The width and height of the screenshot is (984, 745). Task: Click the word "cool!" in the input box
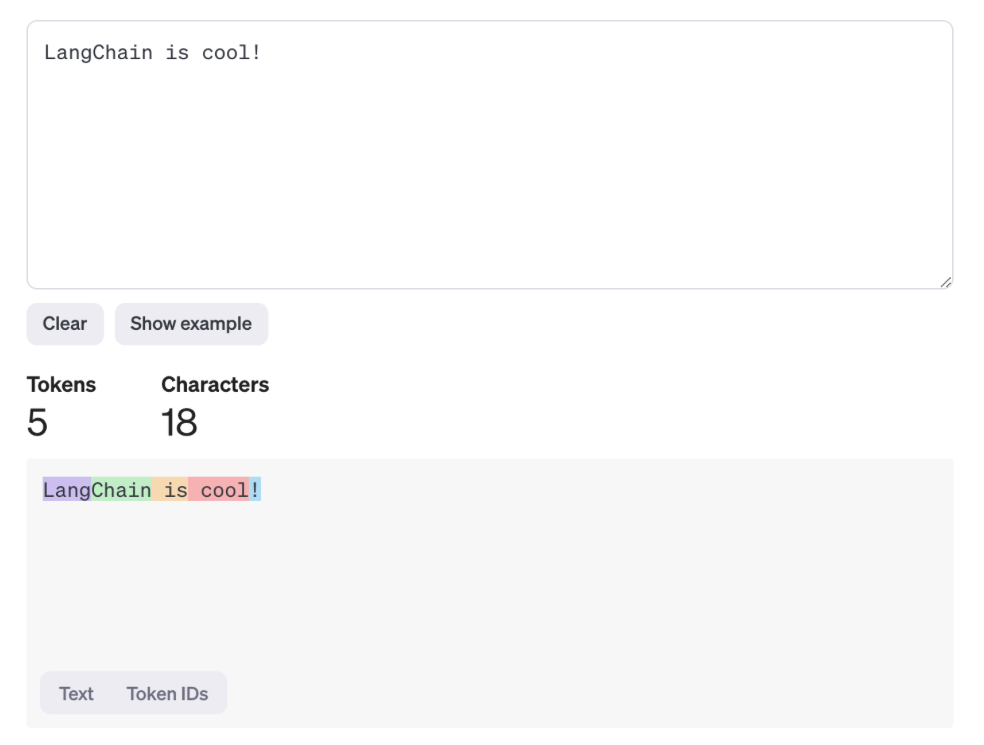[x=231, y=53]
